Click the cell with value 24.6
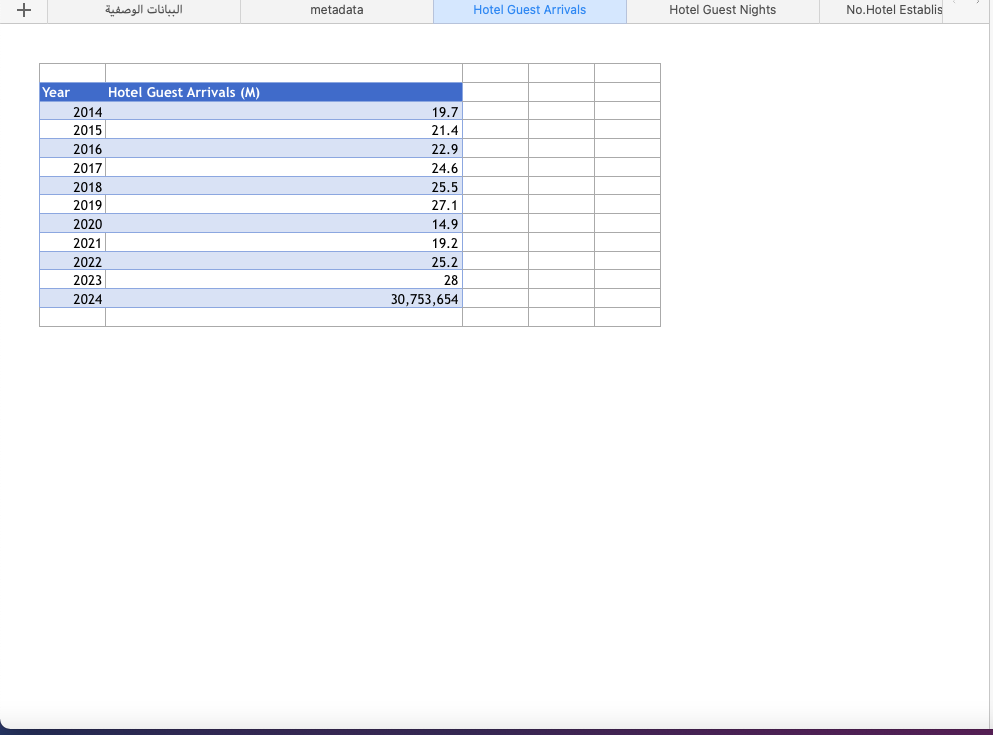Screen dimensions: 993x735 [x=283, y=168]
